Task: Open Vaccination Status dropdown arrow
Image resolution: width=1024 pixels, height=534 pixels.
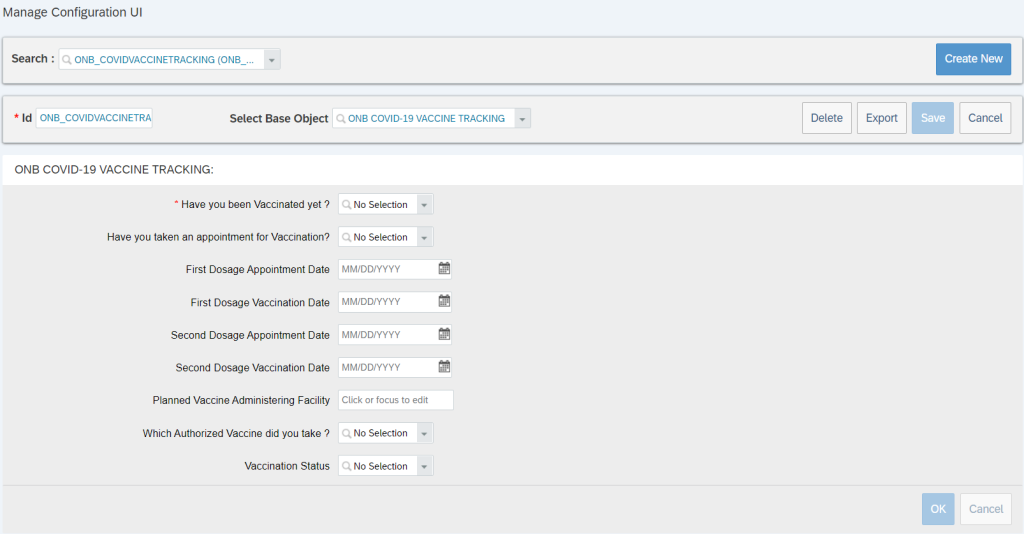Action: [x=424, y=466]
